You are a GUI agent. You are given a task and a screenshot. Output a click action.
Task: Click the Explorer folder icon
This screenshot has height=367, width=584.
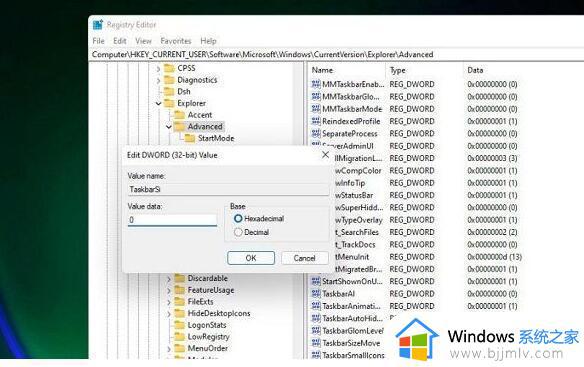click(x=169, y=103)
